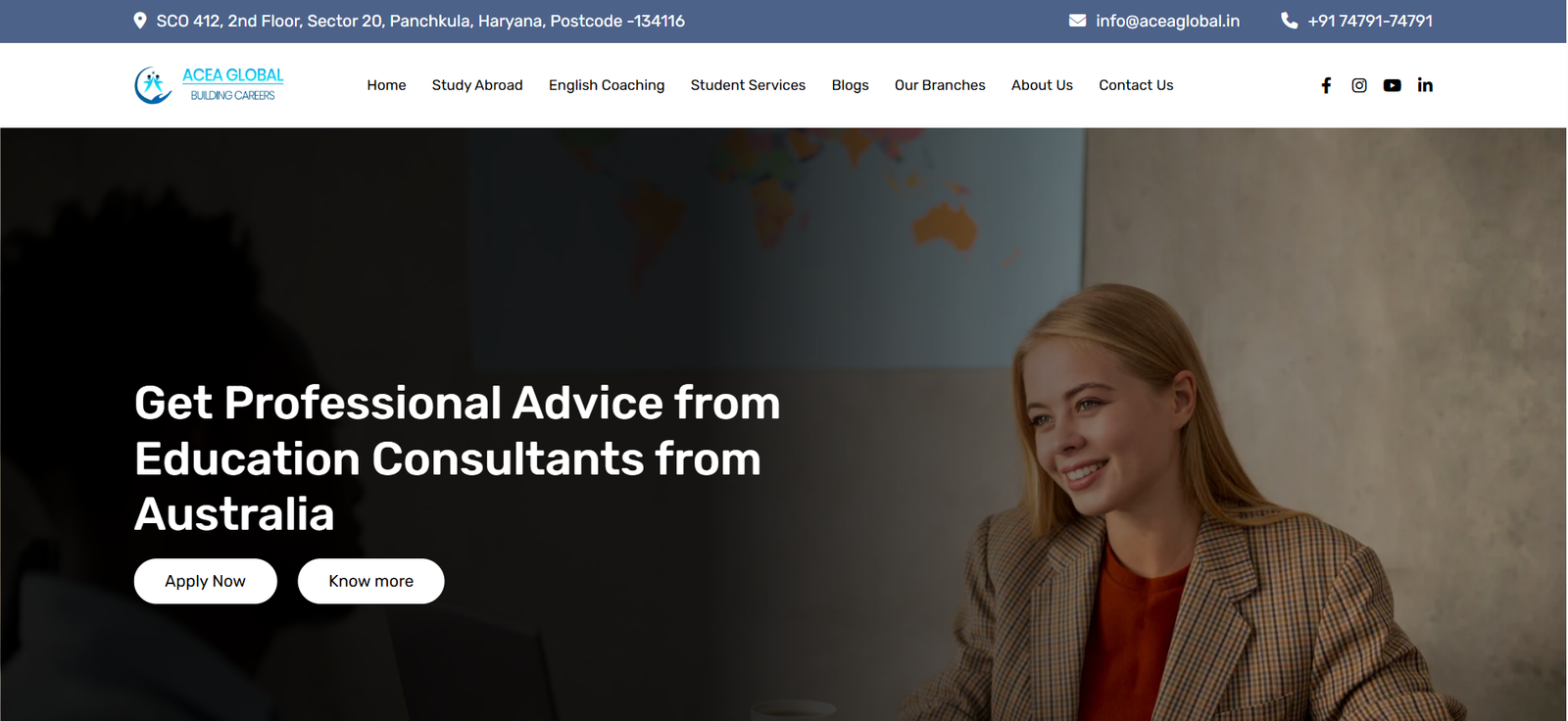Screen dimensions: 1568x721
Task: Click the Know more button
Action: [x=371, y=581]
